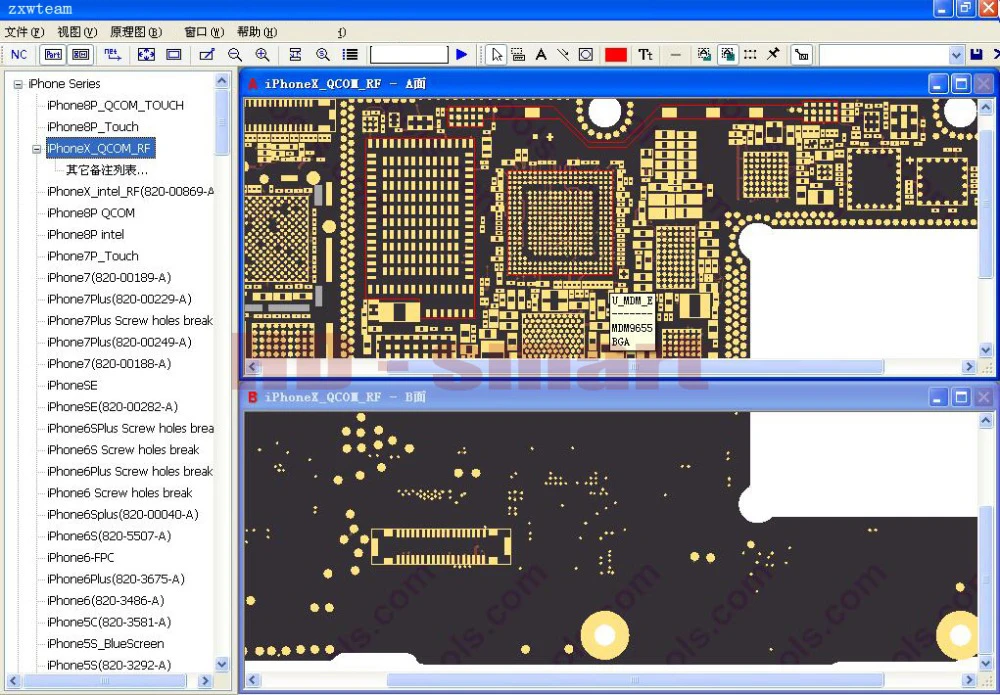This screenshot has width=1000, height=695.
Task: Open the 帮助(H) menu
Action: [x=257, y=32]
